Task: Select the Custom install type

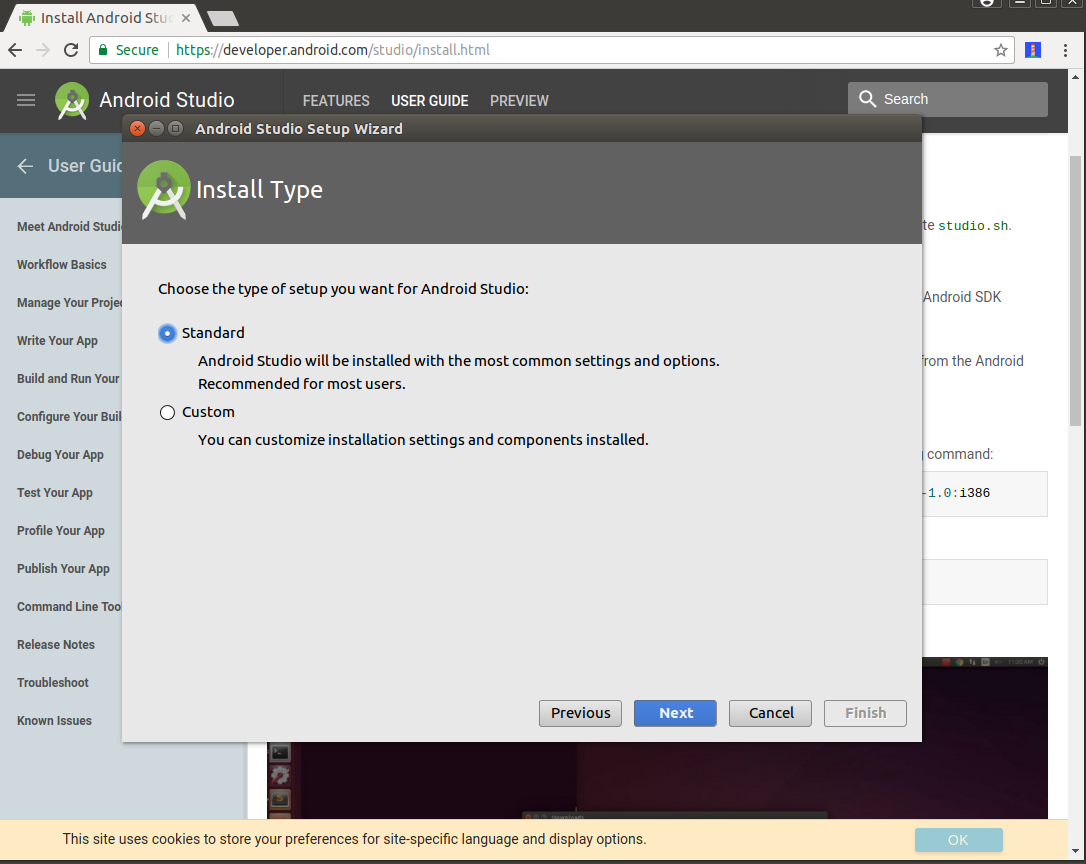Action: pyautogui.click(x=167, y=412)
